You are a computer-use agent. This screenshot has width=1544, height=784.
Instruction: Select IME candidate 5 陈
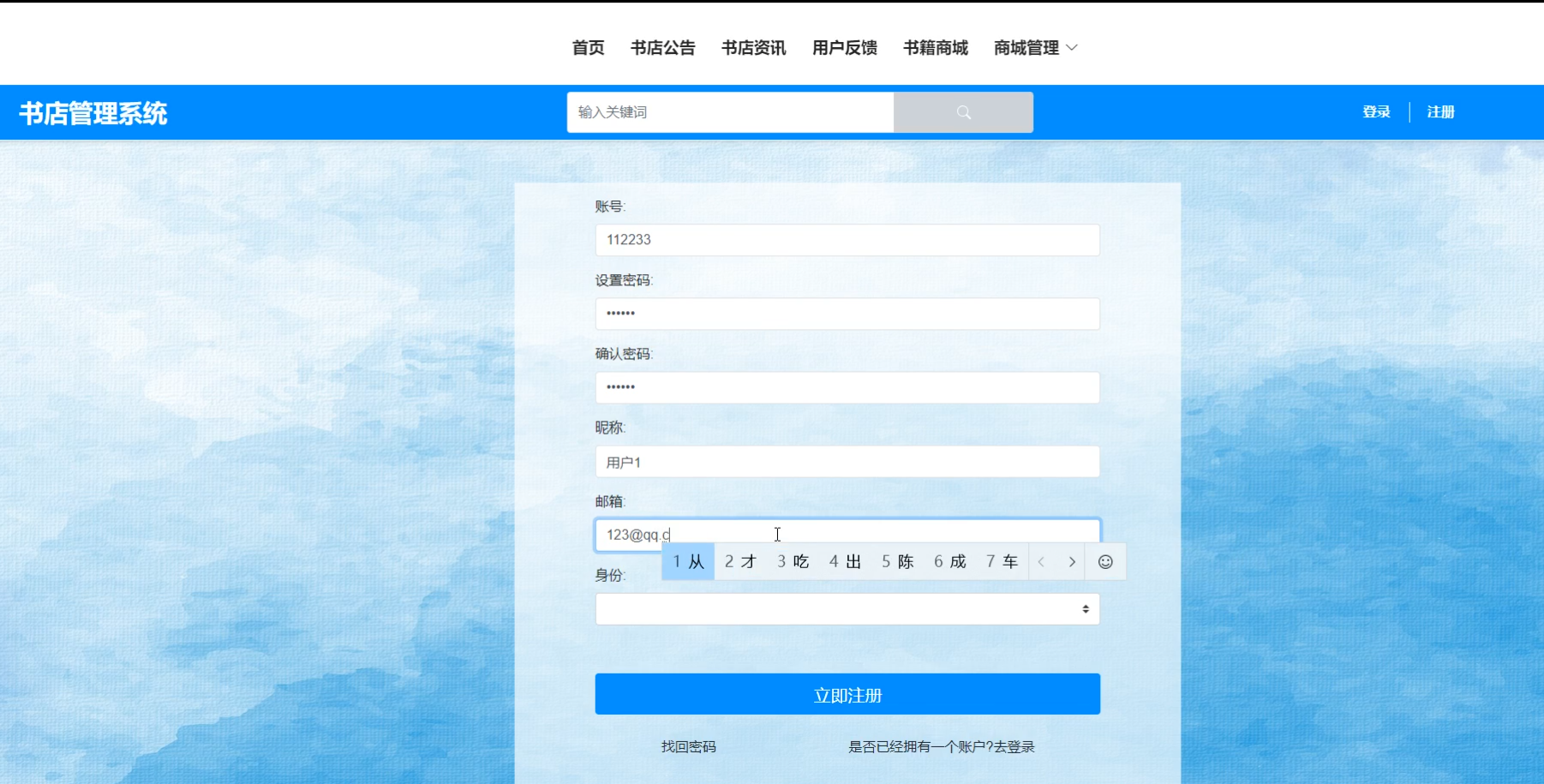pos(897,562)
